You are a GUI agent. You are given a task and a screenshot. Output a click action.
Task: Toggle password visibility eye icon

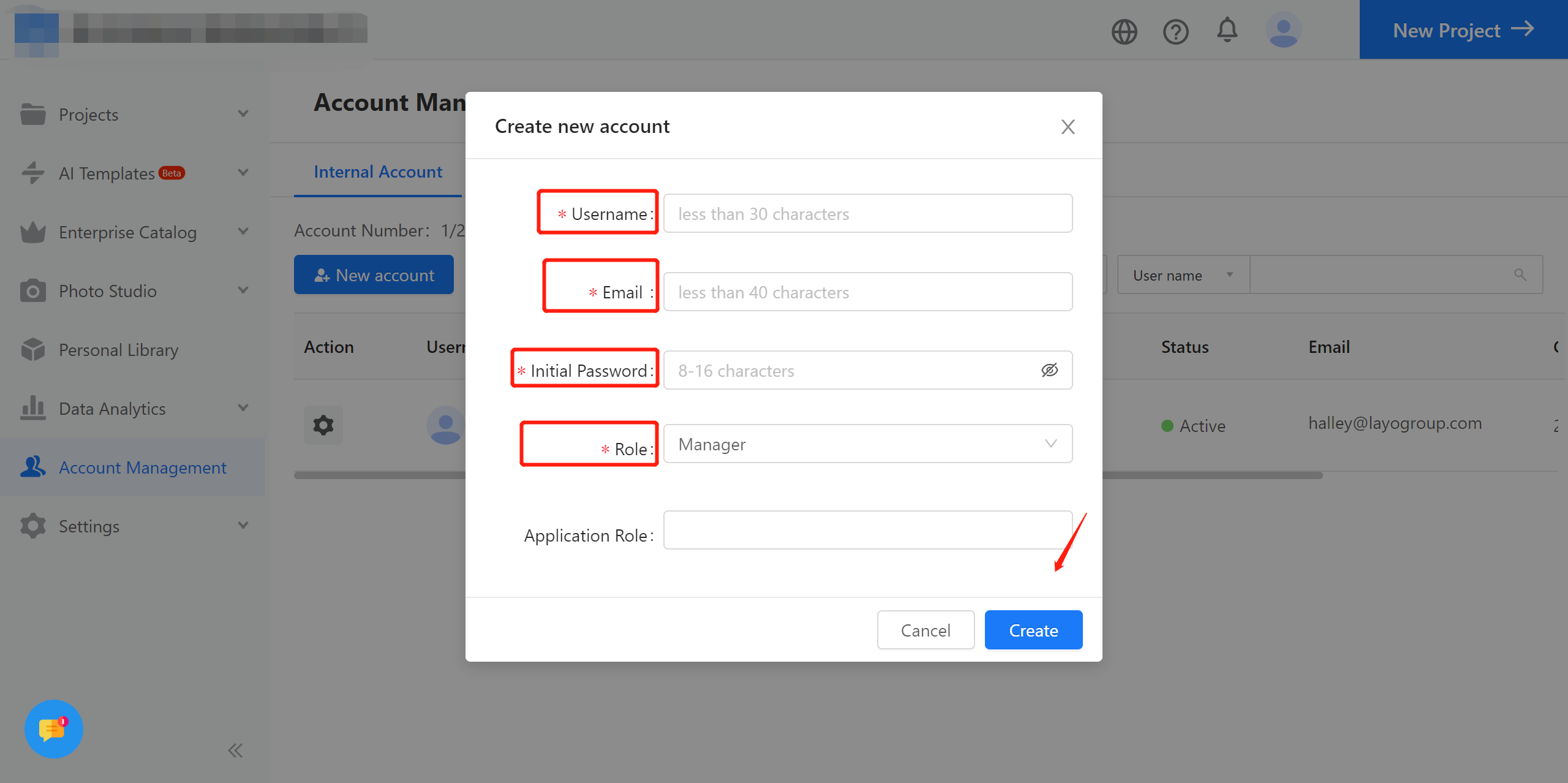1049,370
